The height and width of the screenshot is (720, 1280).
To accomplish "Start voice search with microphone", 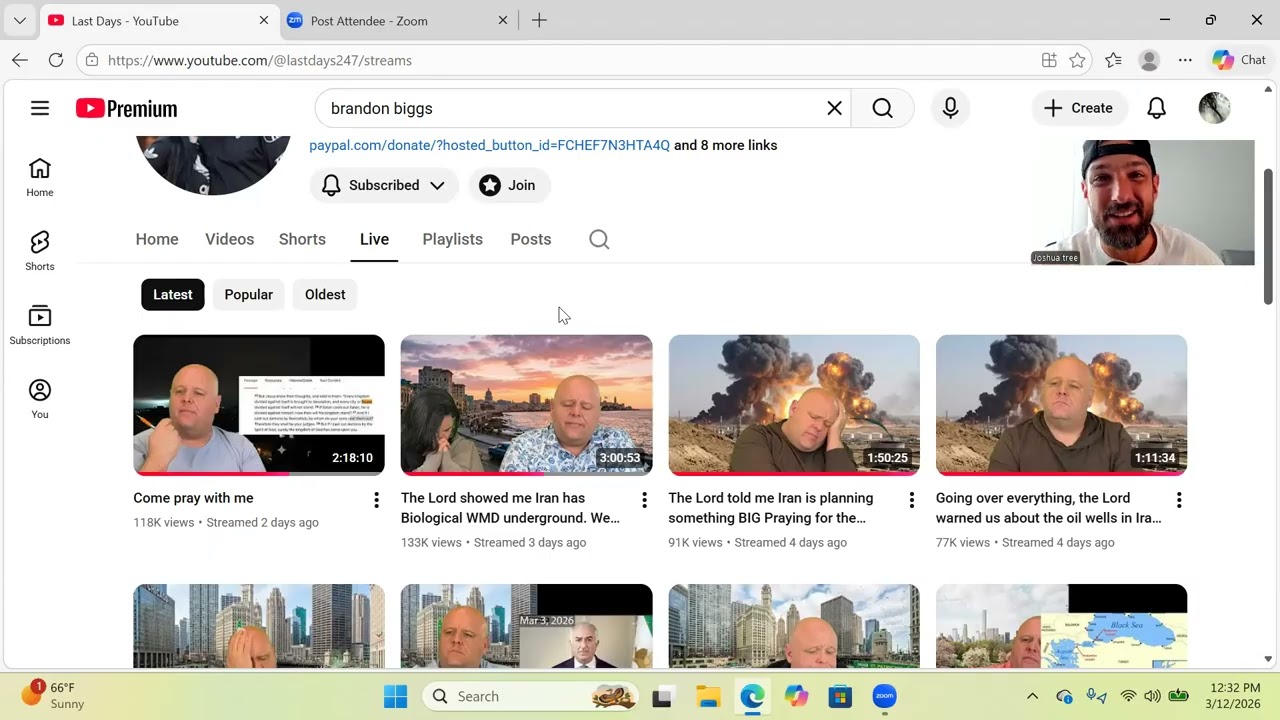I will [950, 108].
